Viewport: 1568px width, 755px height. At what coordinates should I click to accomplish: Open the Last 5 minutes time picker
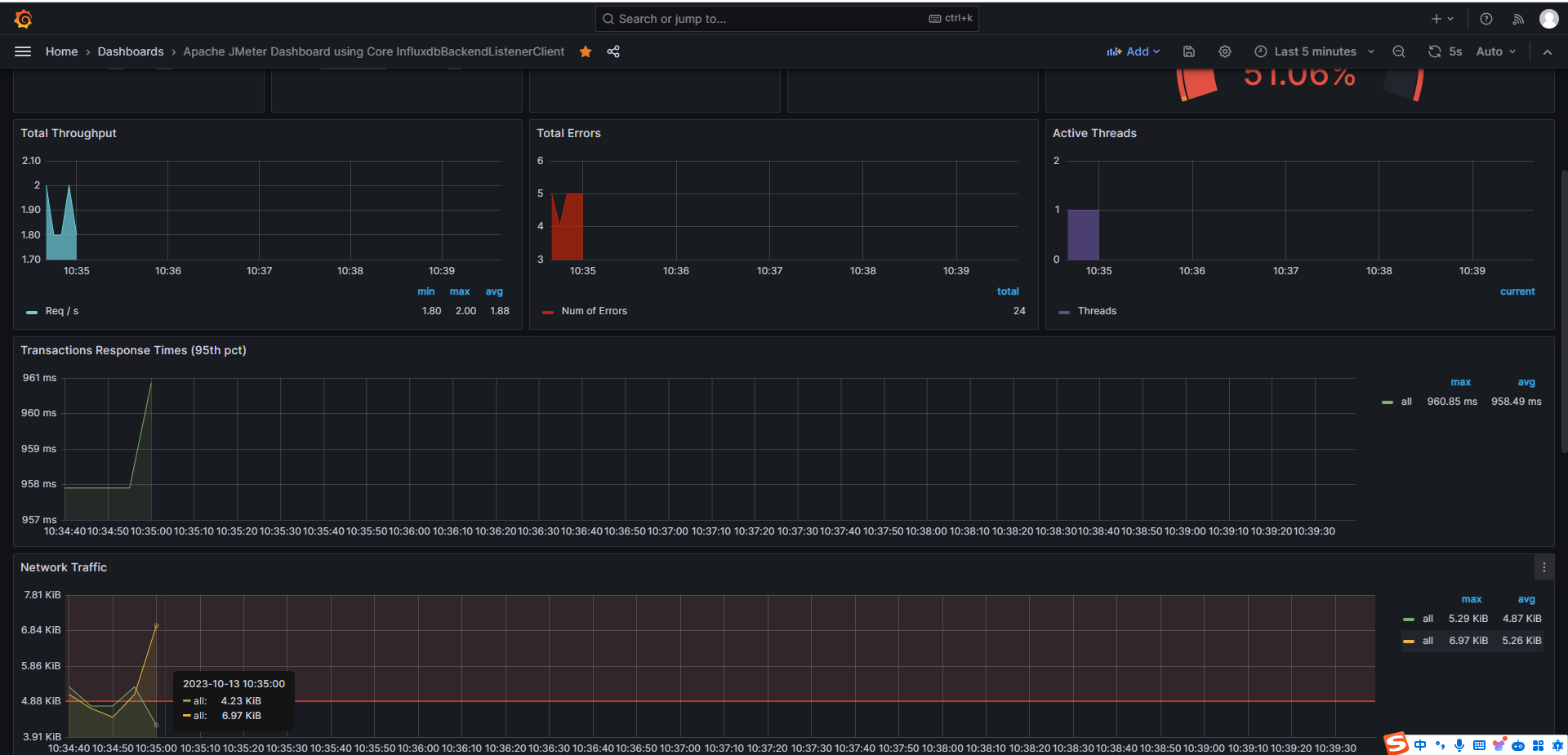coord(1315,51)
